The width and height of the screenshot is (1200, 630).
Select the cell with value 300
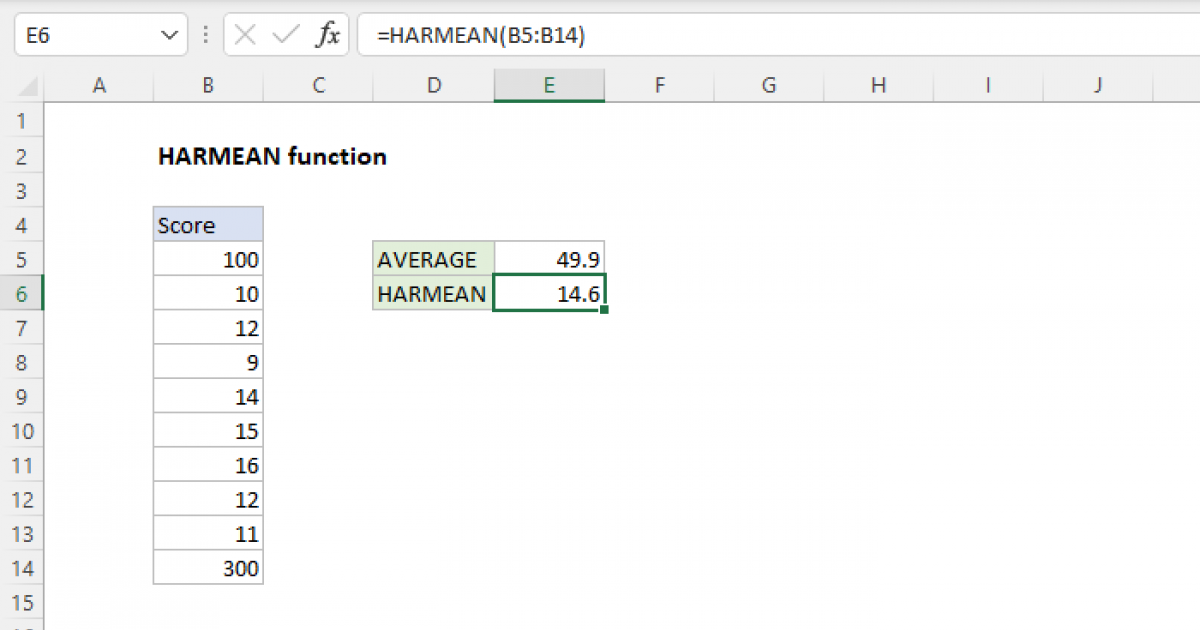pos(207,567)
